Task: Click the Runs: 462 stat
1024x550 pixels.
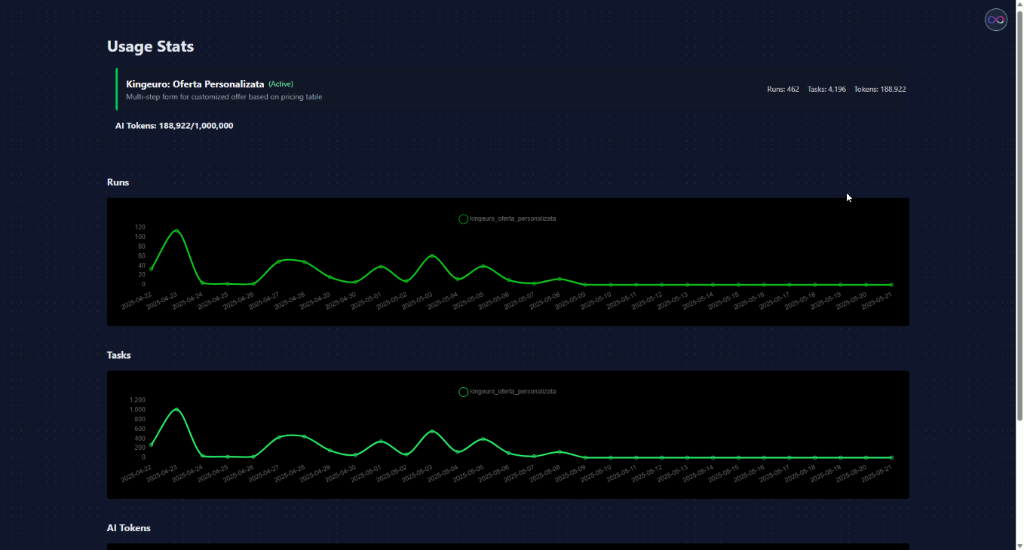Action: (x=783, y=90)
